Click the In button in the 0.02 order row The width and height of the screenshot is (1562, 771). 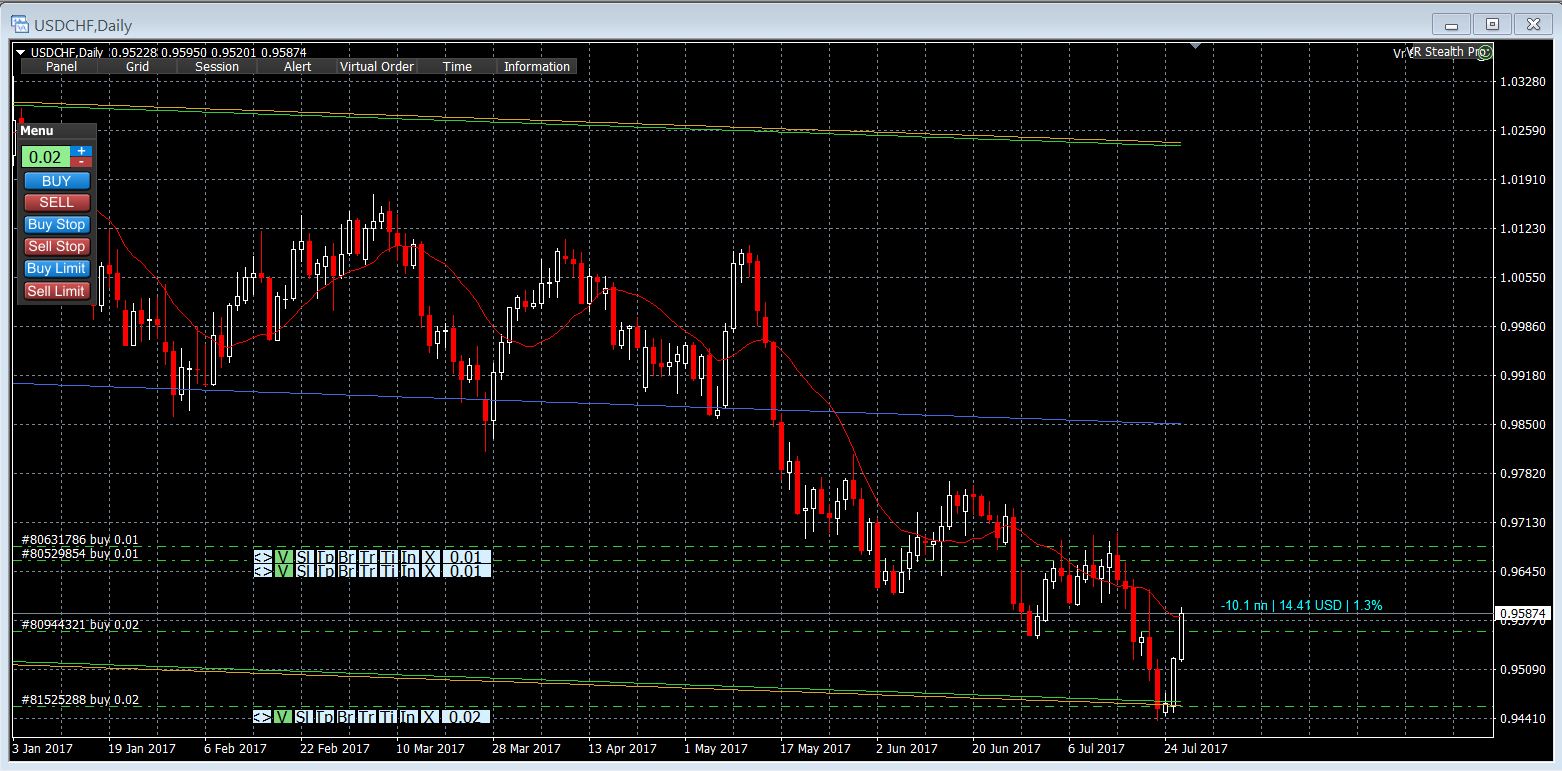click(x=410, y=717)
